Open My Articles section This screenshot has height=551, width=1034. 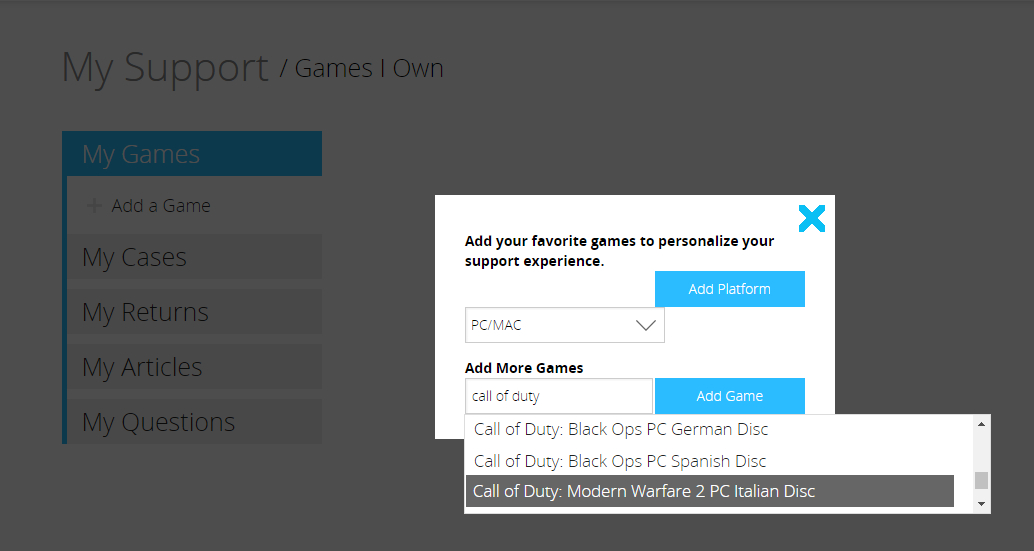coord(142,367)
